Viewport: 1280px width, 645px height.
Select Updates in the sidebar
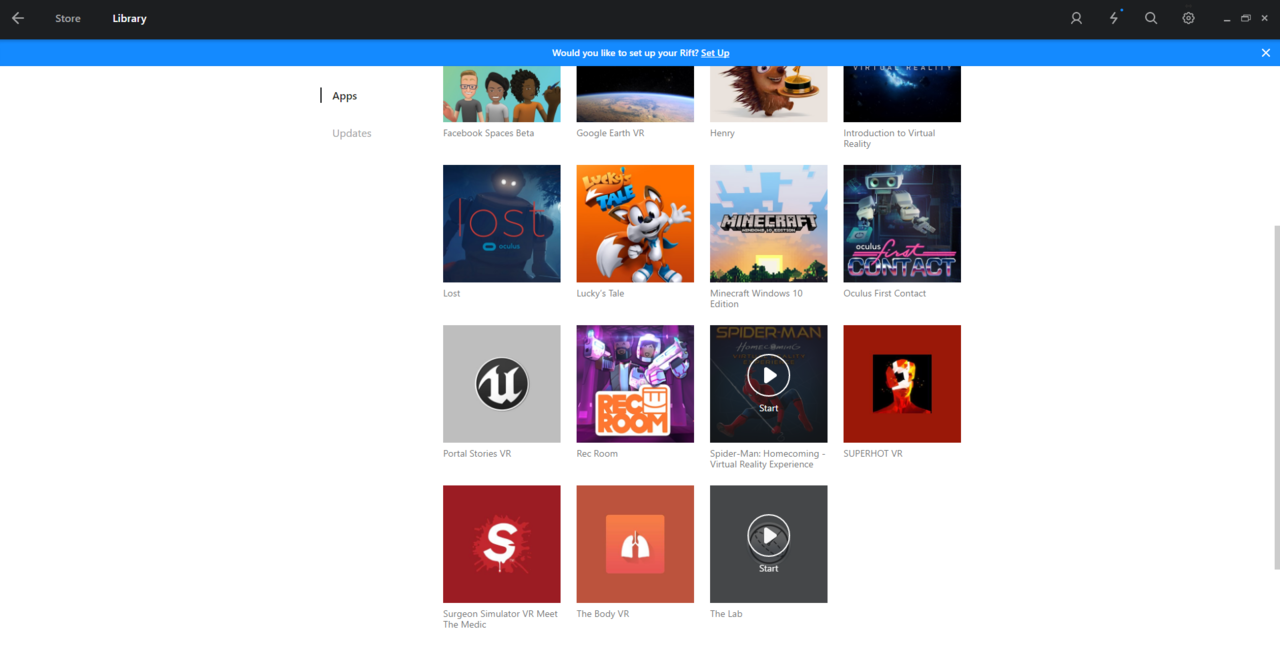pyautogui.click(x=351, y=133)
